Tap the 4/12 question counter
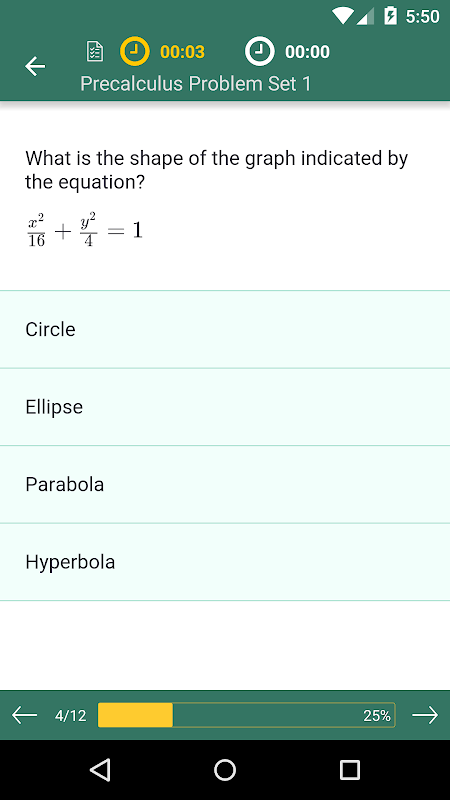This screenshot has width=450, height=800. 70,716
